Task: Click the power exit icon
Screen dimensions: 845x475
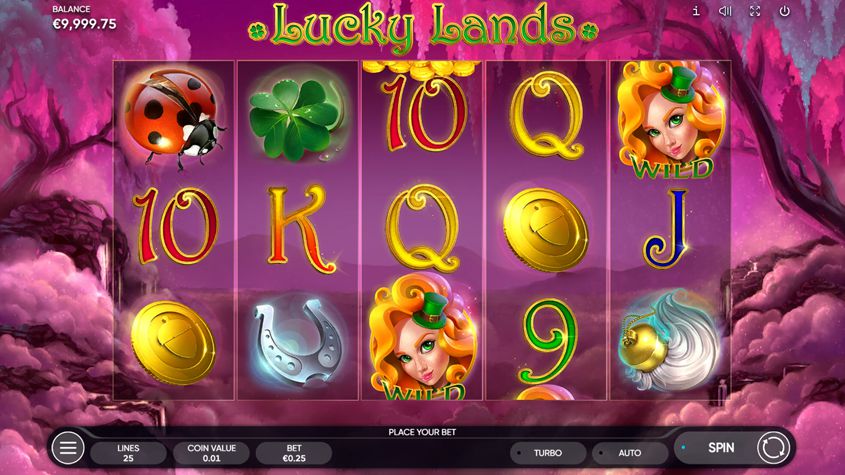Action: tap(785, 11)
